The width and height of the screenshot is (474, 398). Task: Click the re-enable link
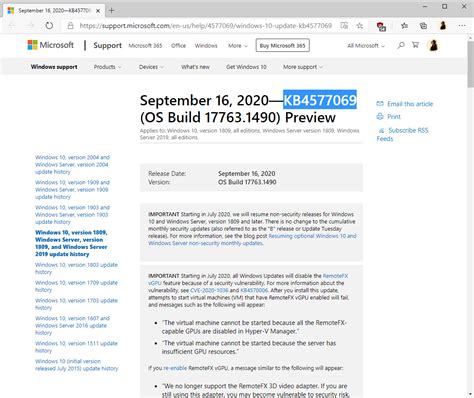click(x=175, y=368)
